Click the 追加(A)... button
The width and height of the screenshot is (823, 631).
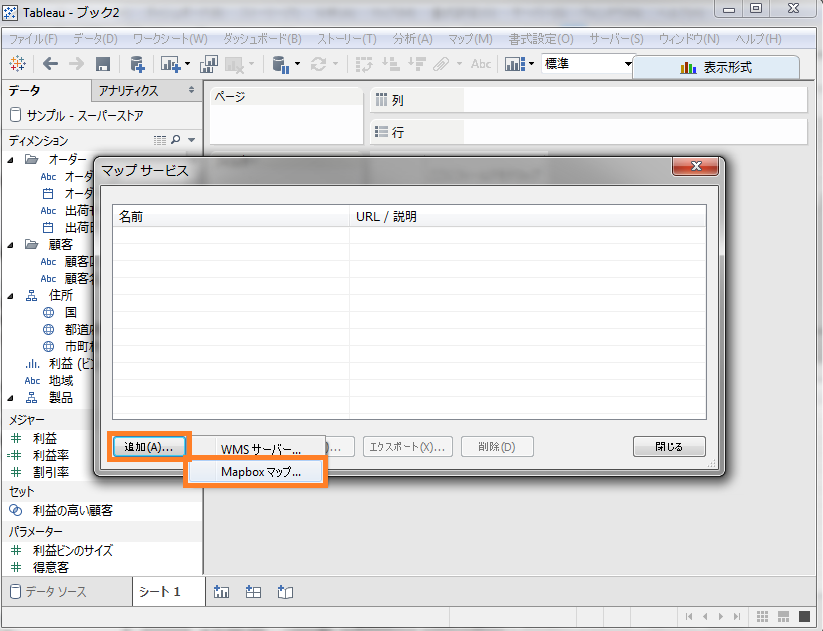pyautogui.click(x=149, y=447)
